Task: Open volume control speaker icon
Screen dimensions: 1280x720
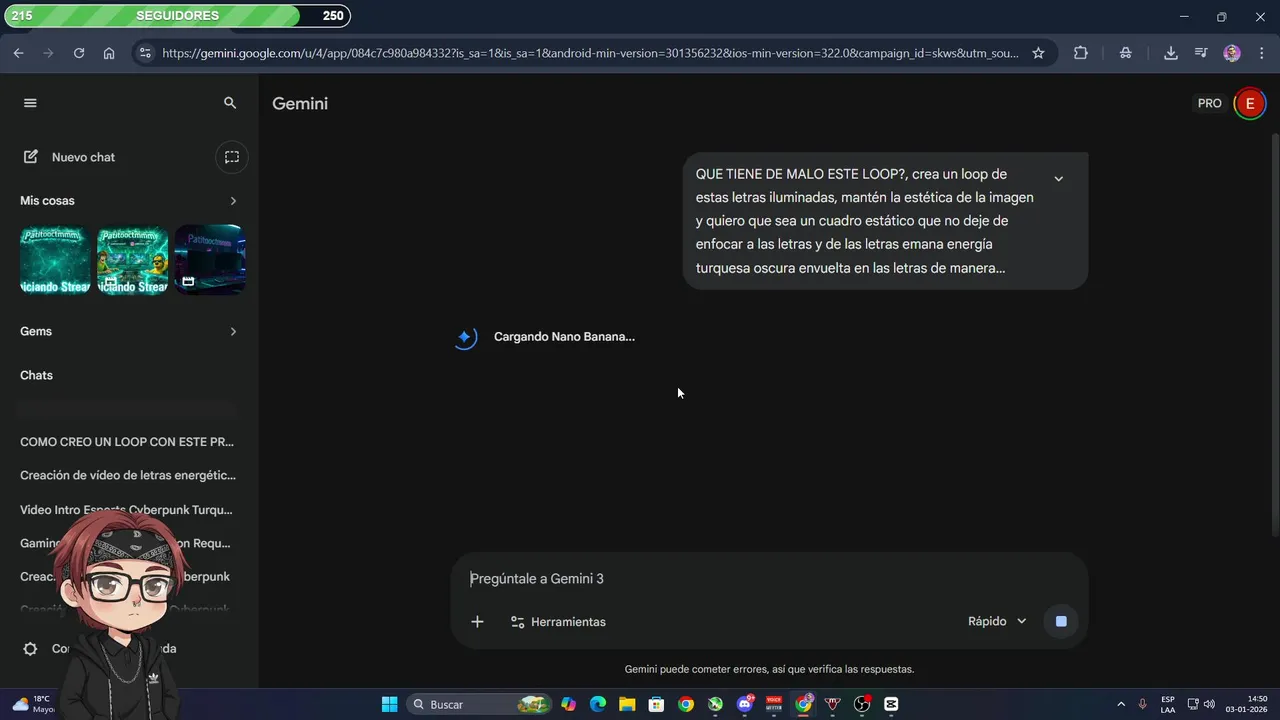Action: point(1209,704)
